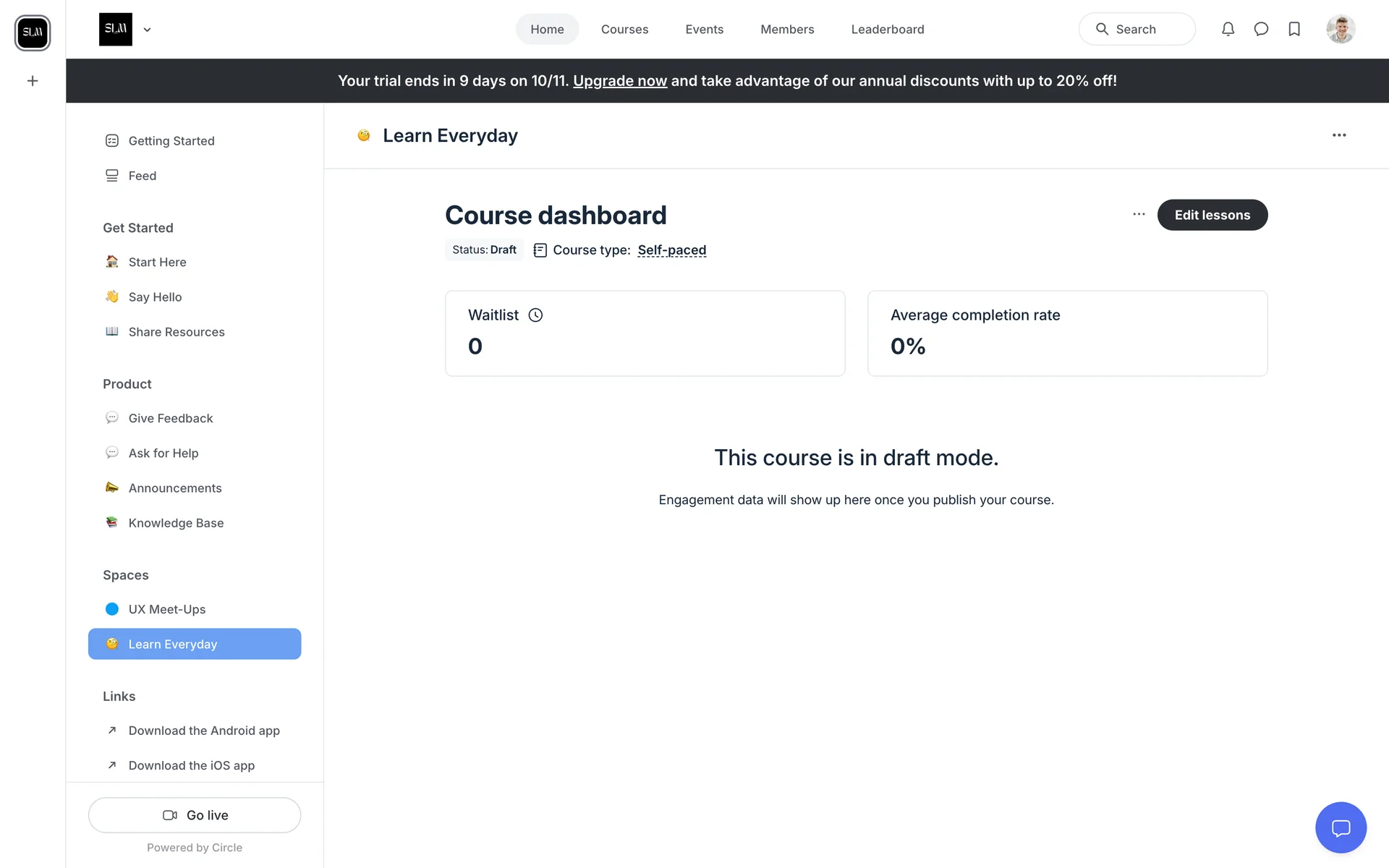Click the Search field

1137,30
